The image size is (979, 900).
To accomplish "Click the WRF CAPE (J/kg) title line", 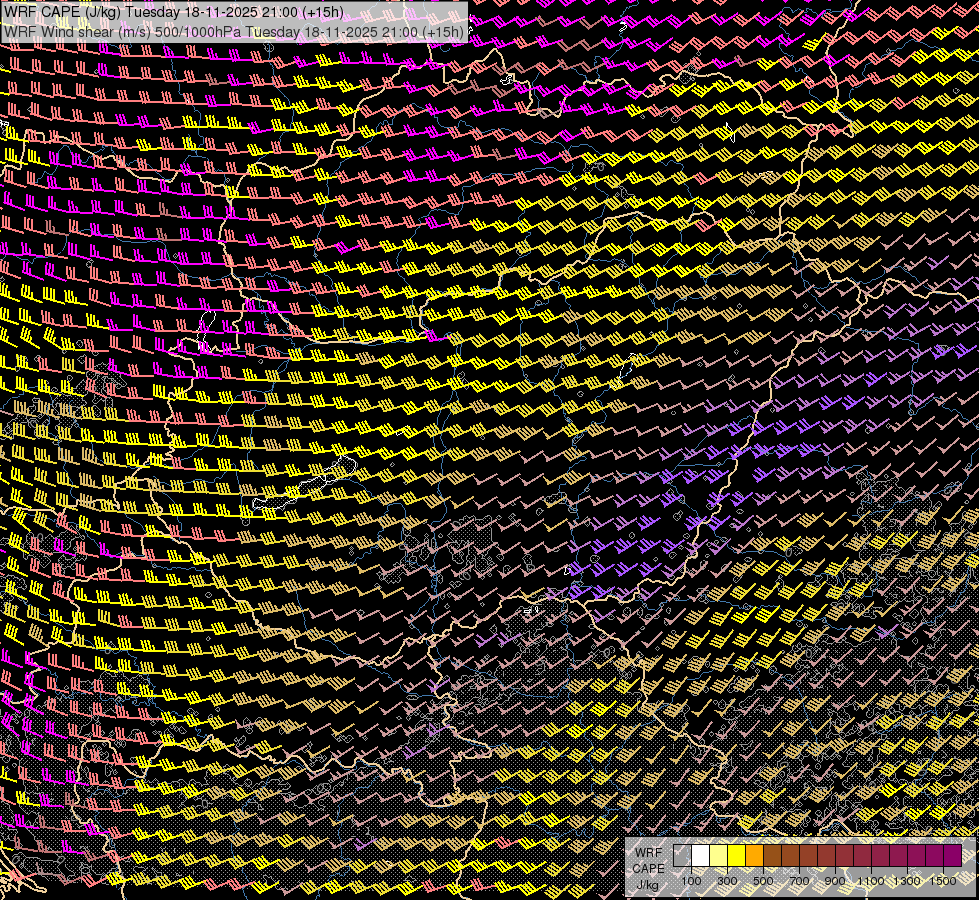I will pyautogui.click(x=174, y=12).
